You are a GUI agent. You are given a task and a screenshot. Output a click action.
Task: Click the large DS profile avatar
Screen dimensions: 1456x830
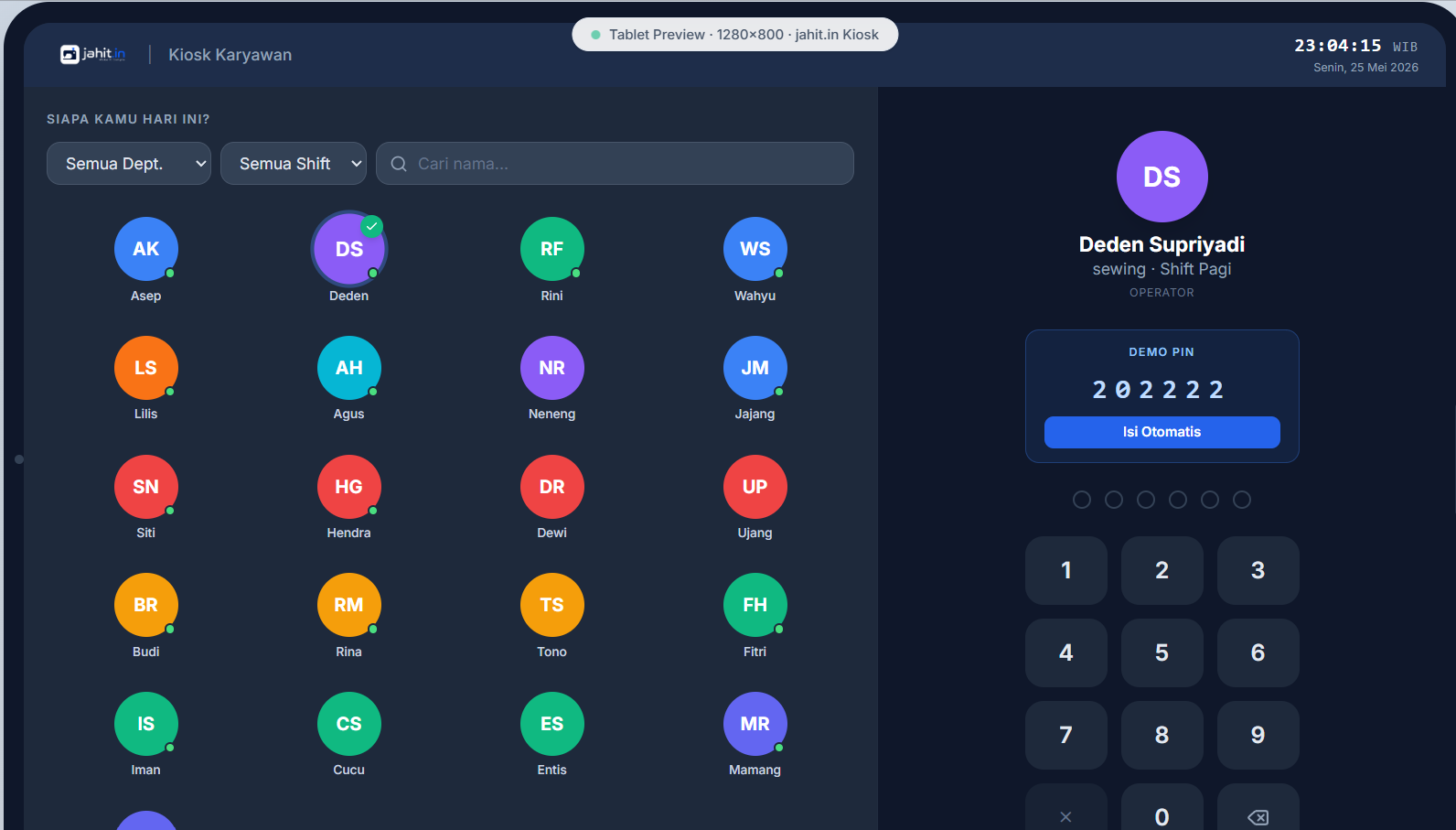tap(1162, 177)
